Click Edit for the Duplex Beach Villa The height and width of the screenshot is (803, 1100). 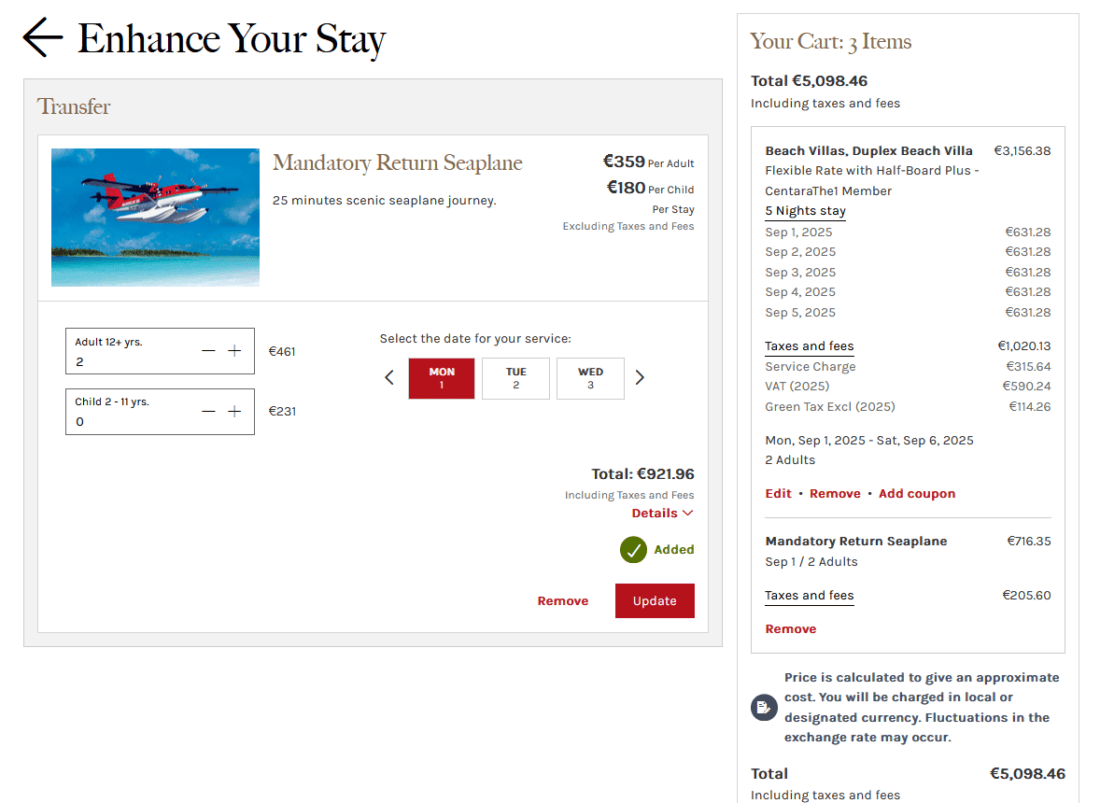tap(778, 493)
